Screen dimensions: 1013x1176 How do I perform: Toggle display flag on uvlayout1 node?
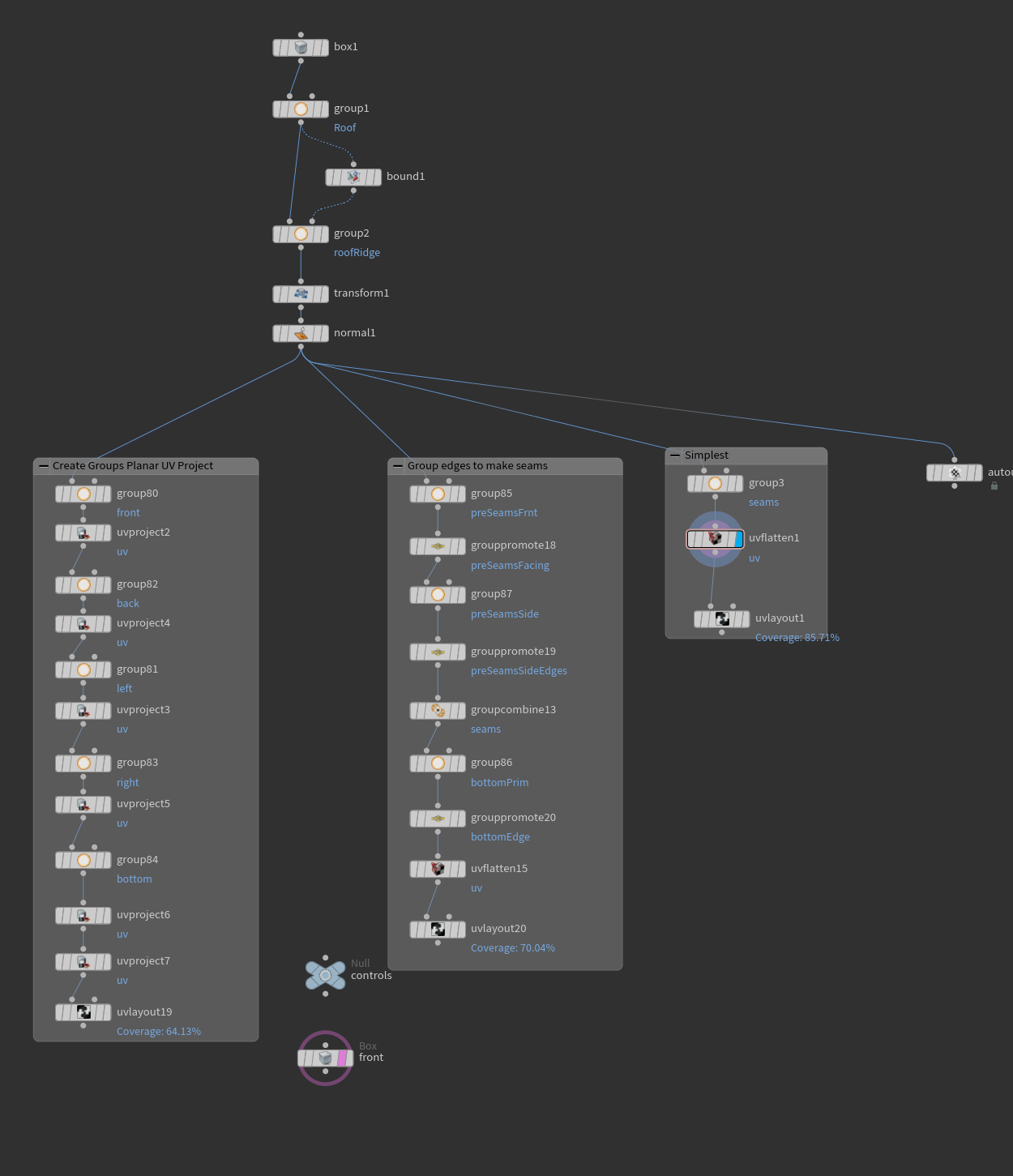pos(746,619)
